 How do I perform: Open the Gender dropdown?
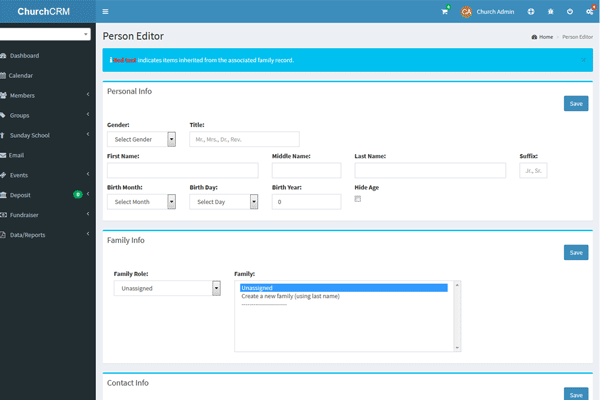pyautogui.click(x=141, y=139)
